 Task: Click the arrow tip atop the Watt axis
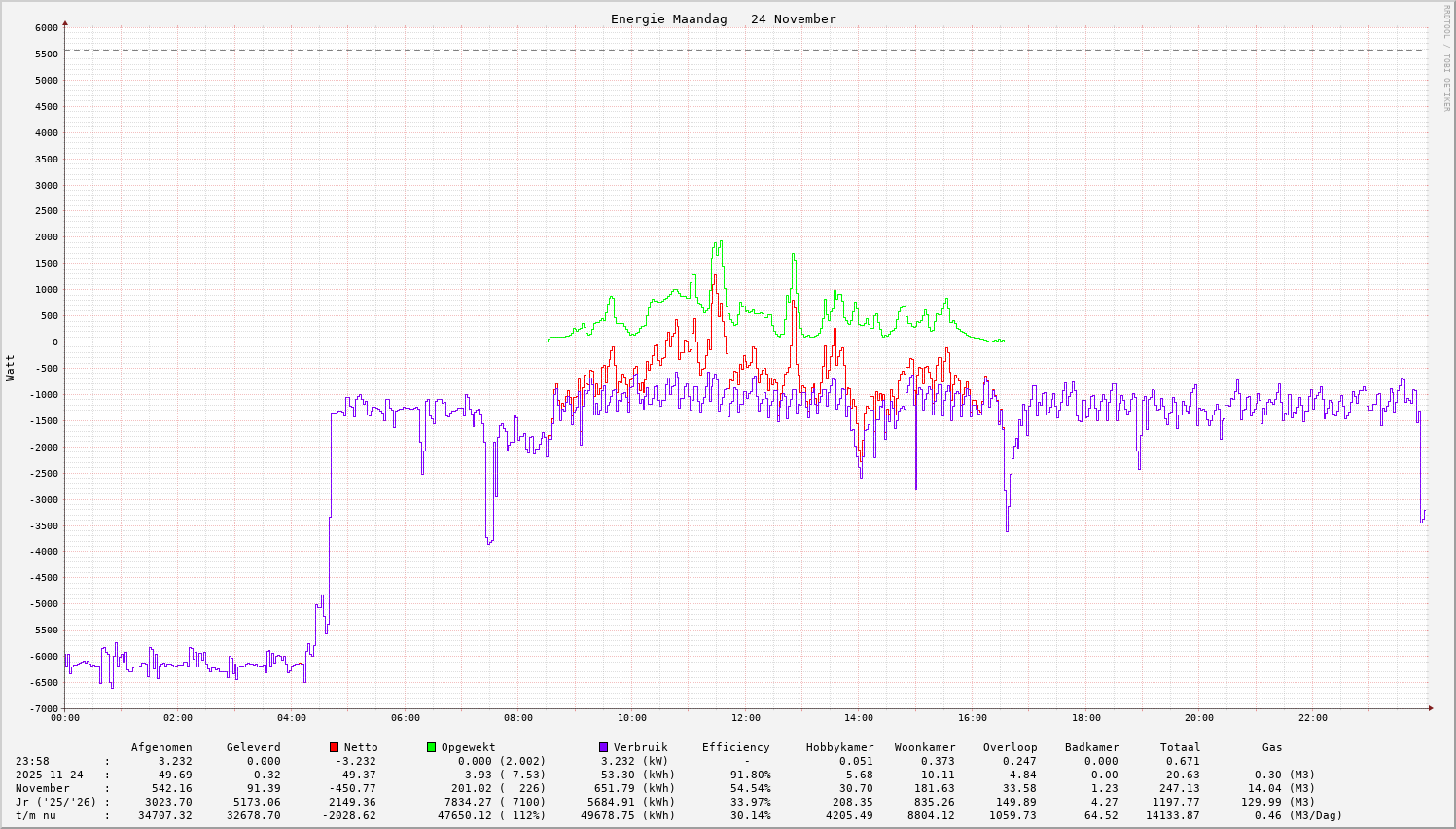pyautogui.click(x=65, y=22)
